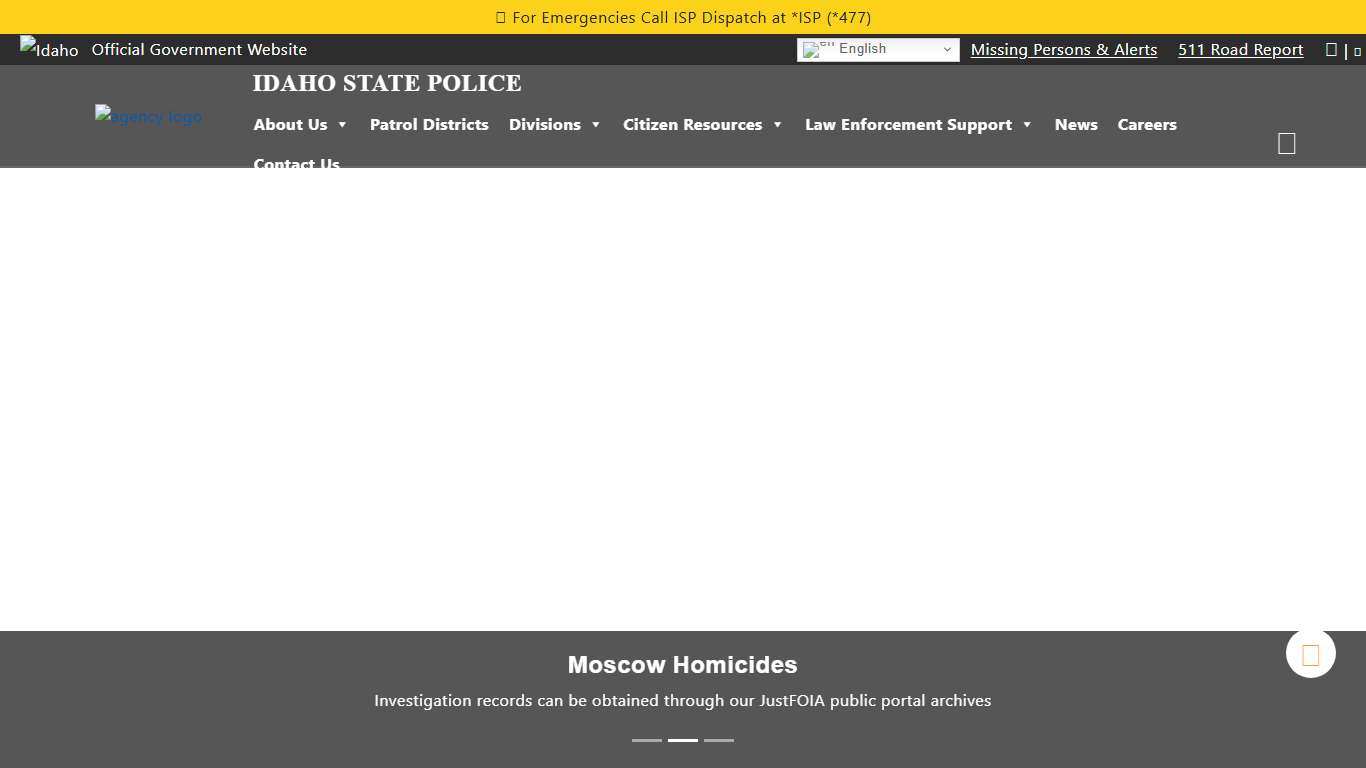Click the small icon right of the divider
This screenshot has width=1366, height=768.
(1357, 51)
